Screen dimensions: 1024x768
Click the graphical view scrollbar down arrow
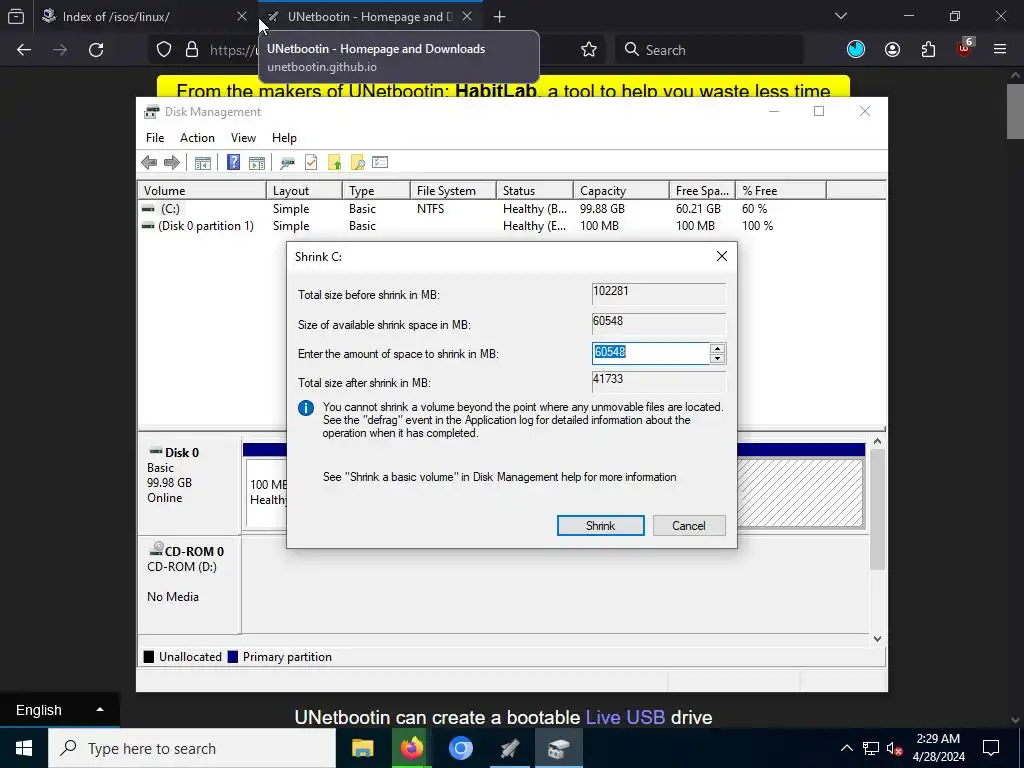pyautogui.click(x=878, y=639)
